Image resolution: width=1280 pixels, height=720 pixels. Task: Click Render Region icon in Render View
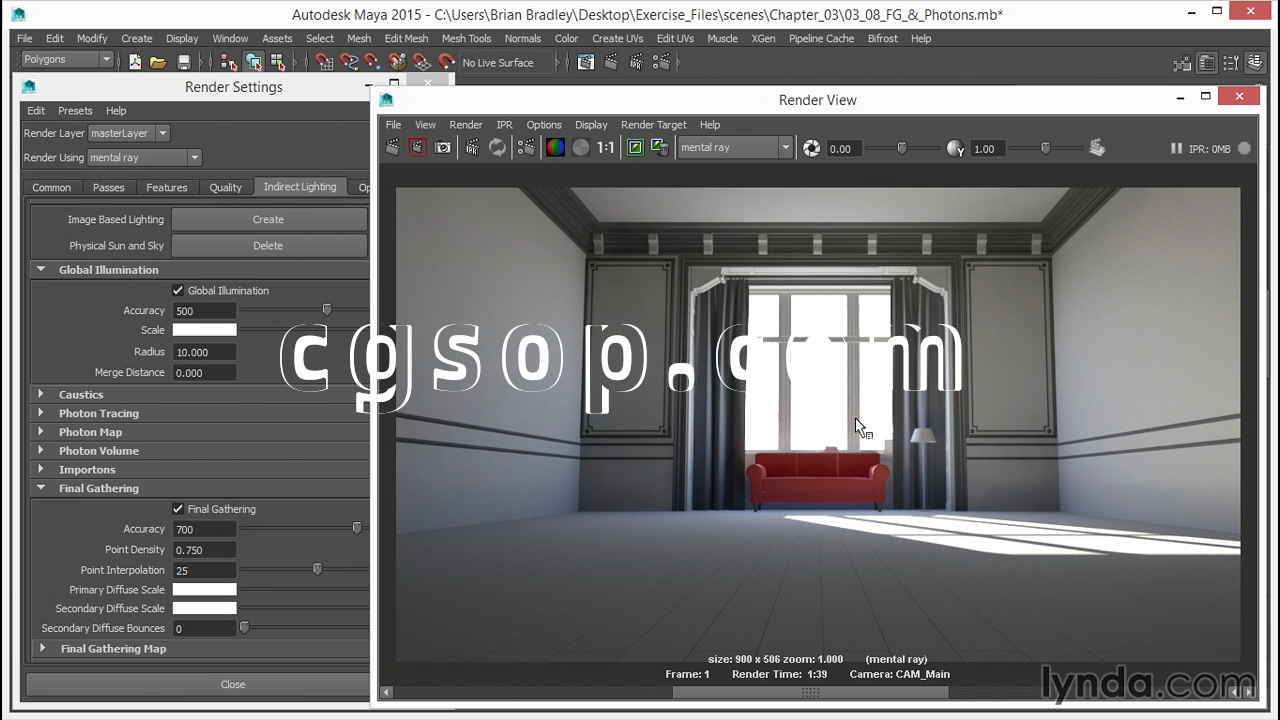[417, 148]
